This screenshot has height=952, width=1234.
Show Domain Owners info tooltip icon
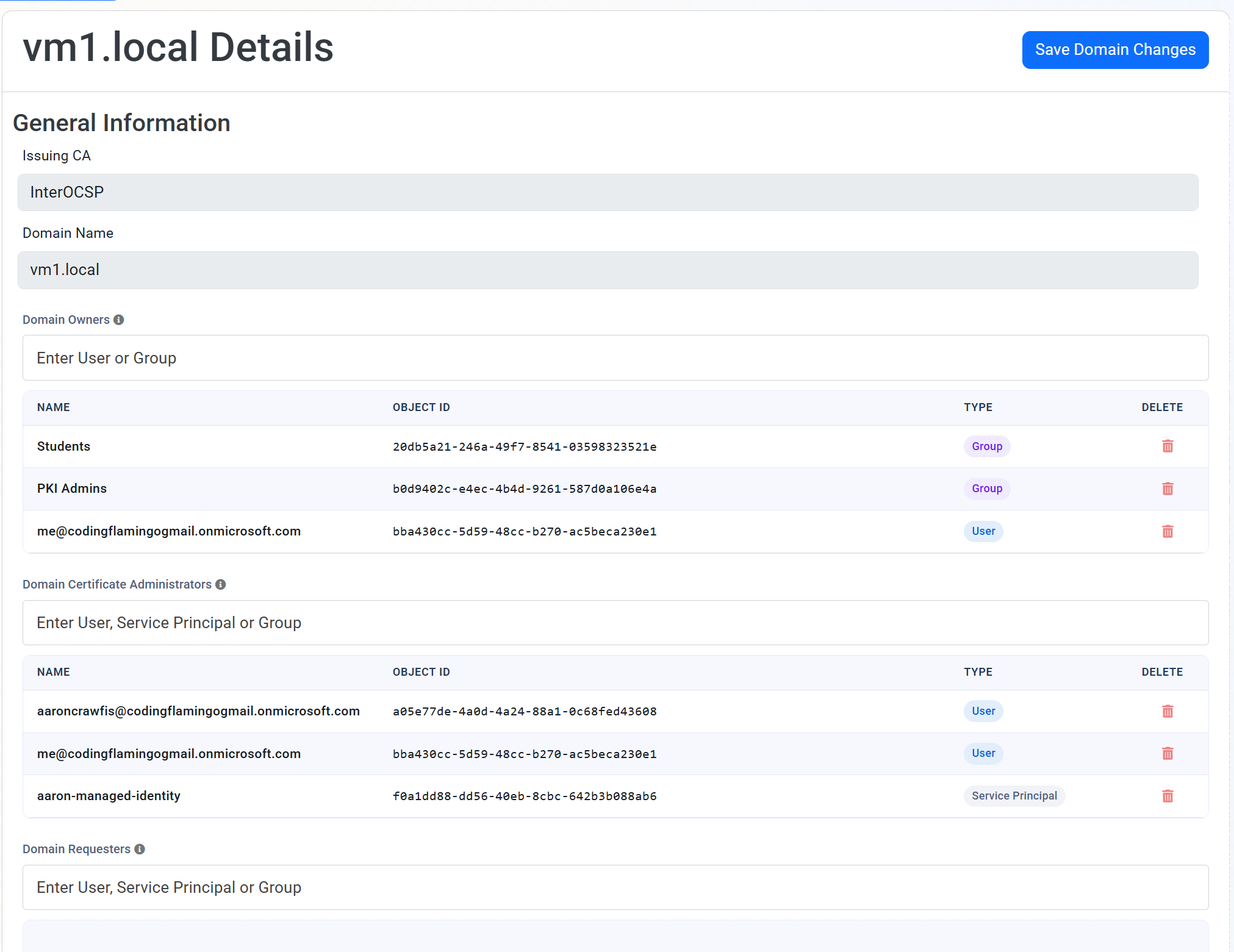click(119, 320)
